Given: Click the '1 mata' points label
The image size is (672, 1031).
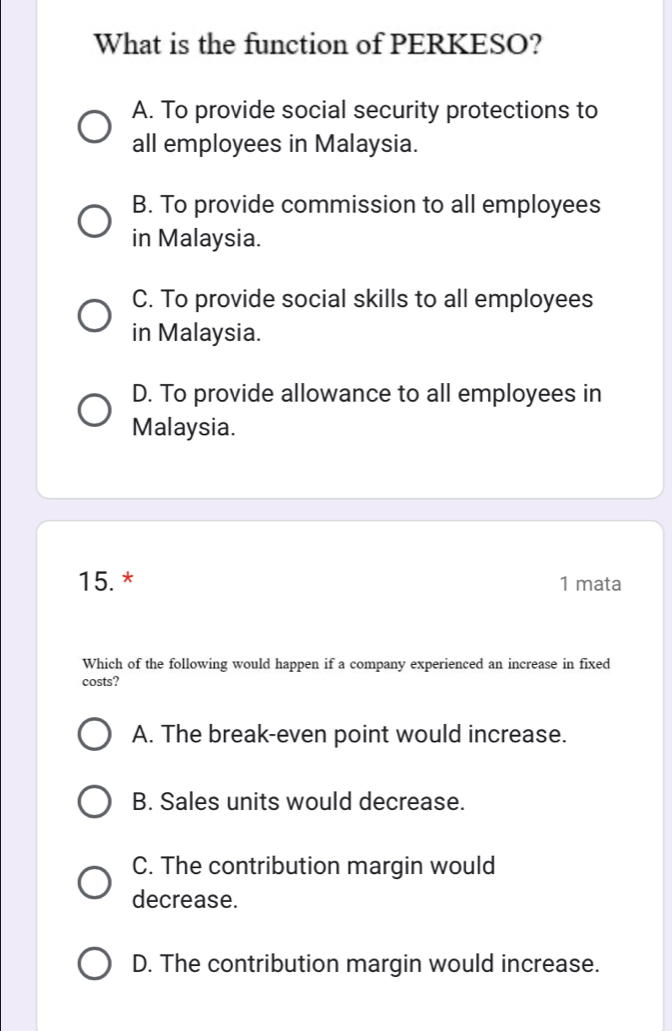Looking at the screenshot, I should coord(591,583).
